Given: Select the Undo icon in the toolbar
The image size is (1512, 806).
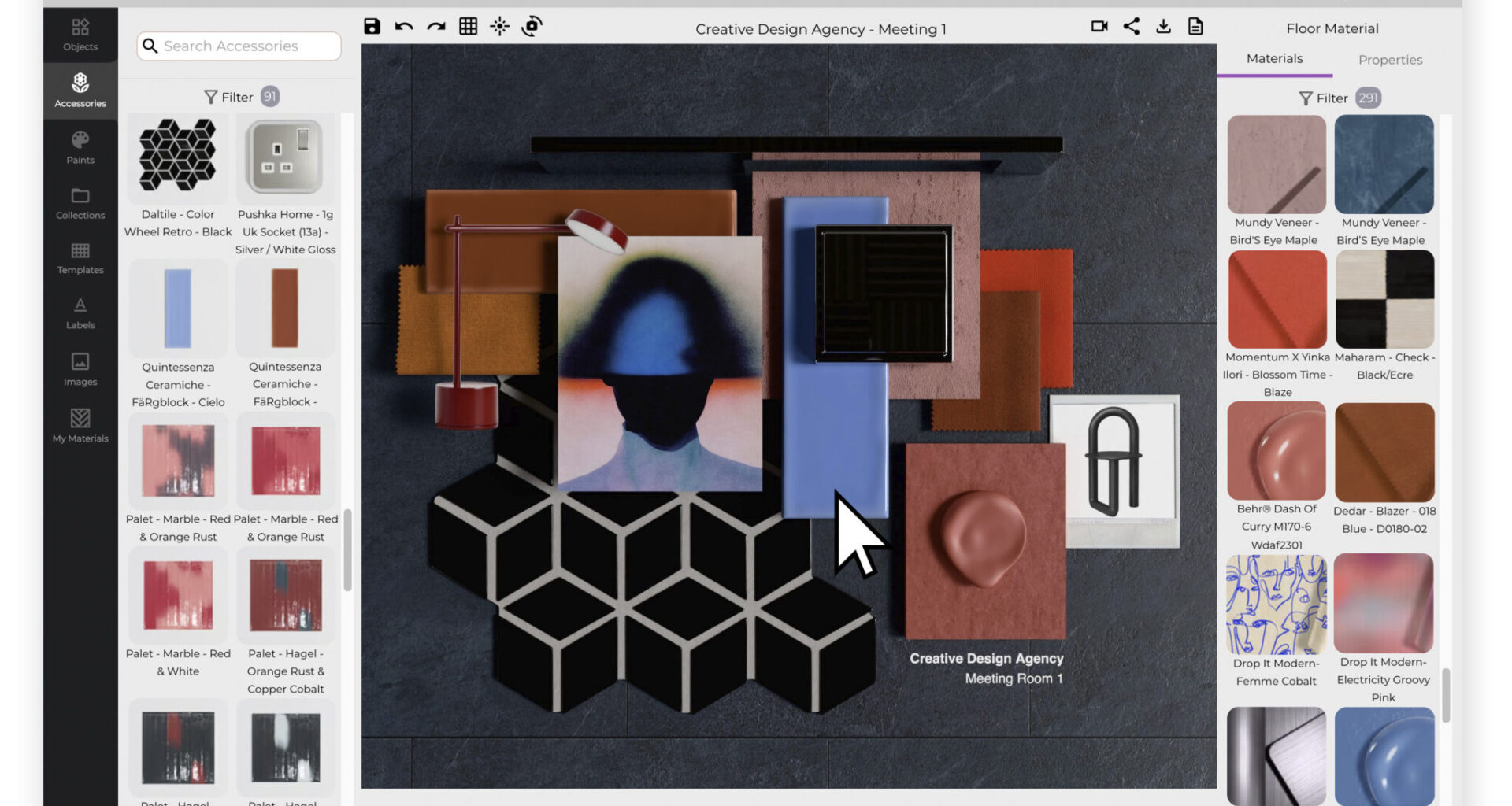Looking at the screenshot, I should tap(403, 26).
